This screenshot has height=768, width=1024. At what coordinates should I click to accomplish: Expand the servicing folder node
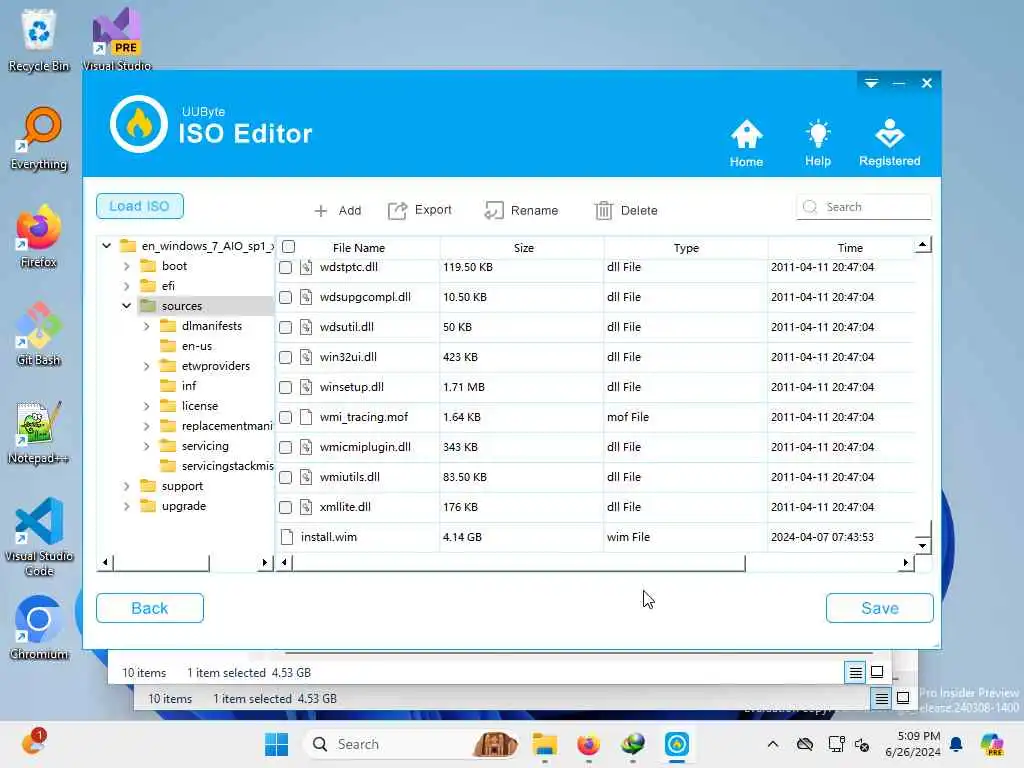point(146,446)
